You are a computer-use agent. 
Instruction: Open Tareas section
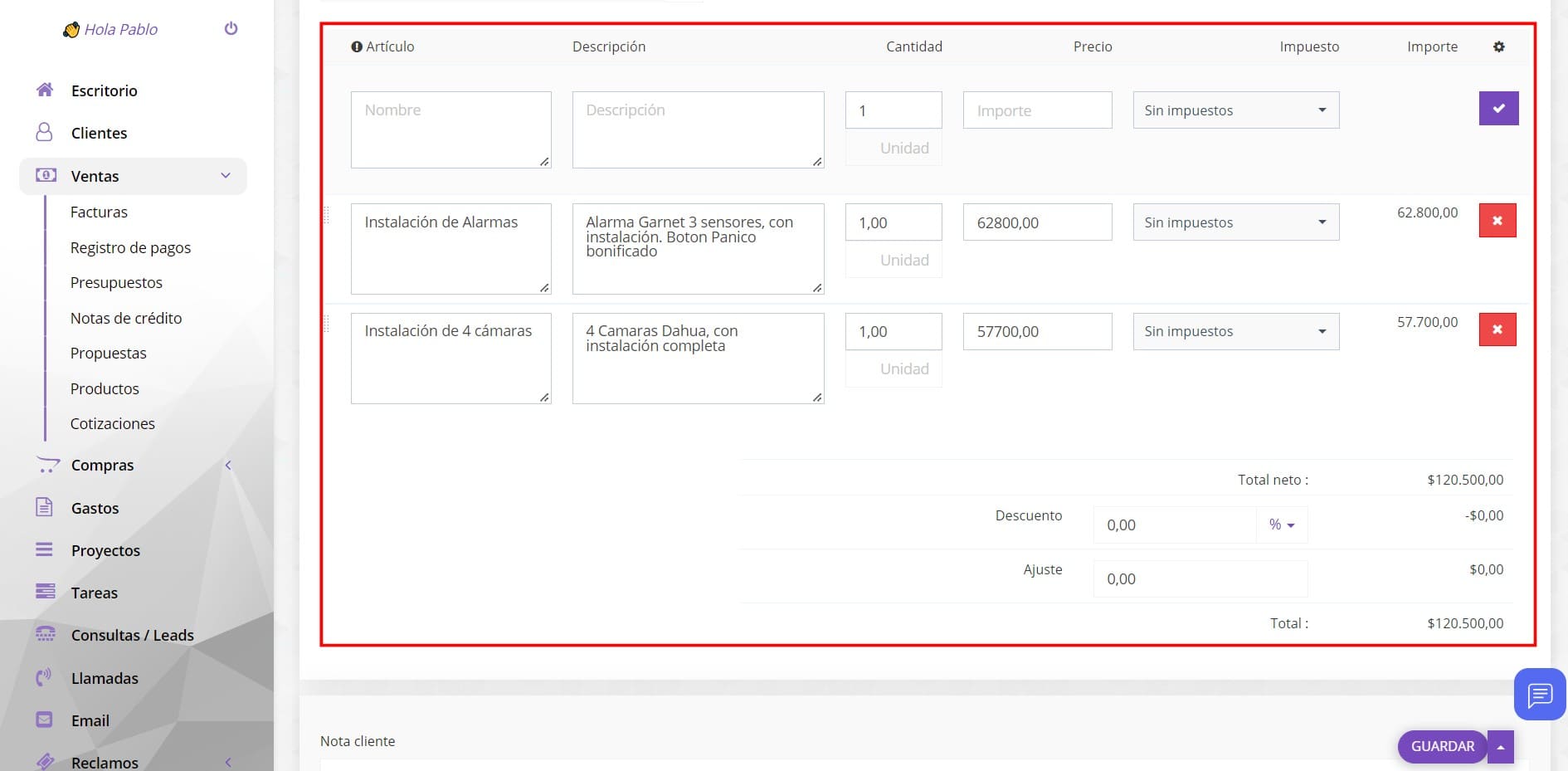(95, 593)
